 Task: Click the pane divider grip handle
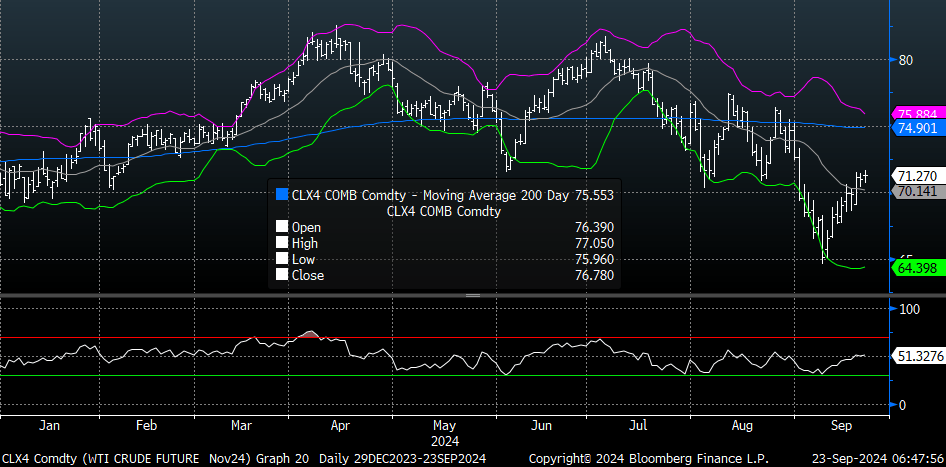(x=473, y=296)
